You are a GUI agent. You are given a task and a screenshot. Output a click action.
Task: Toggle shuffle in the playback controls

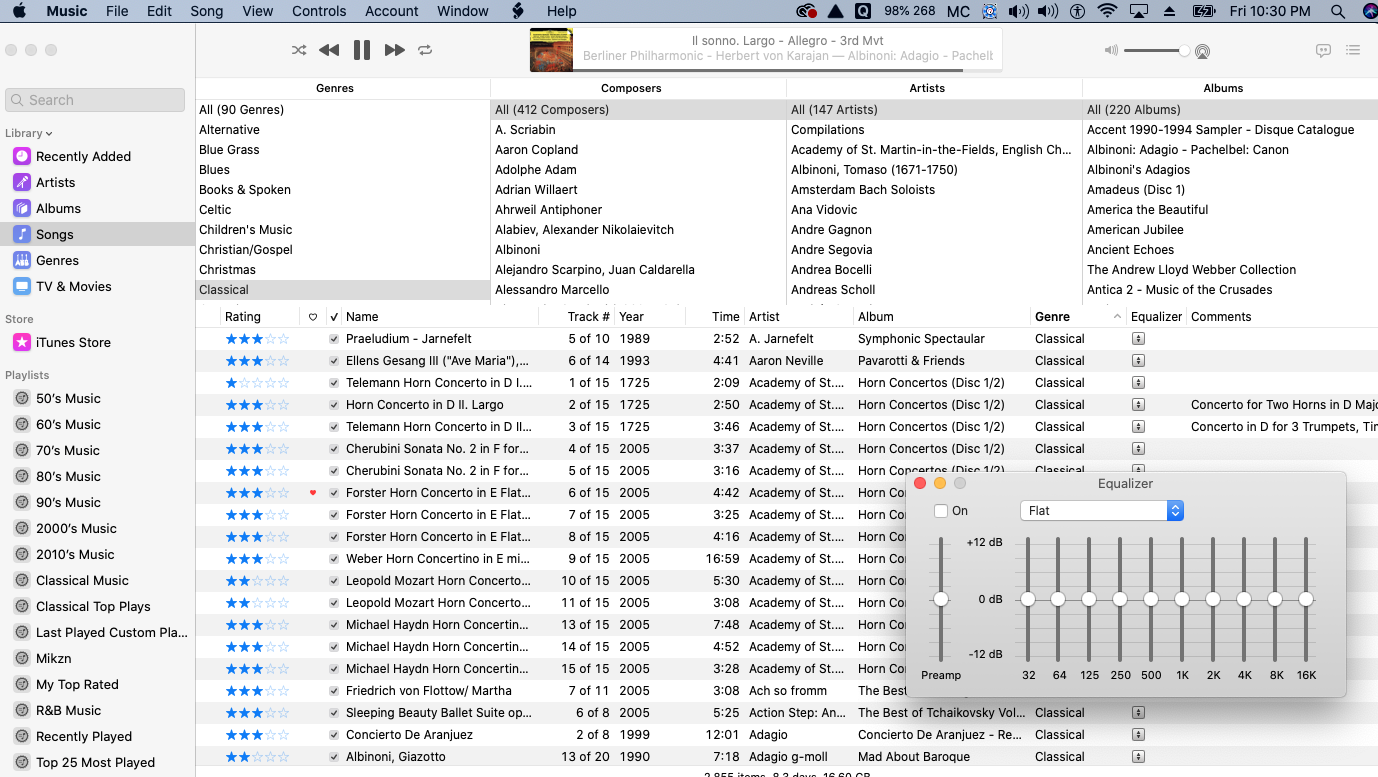(299, 50)
